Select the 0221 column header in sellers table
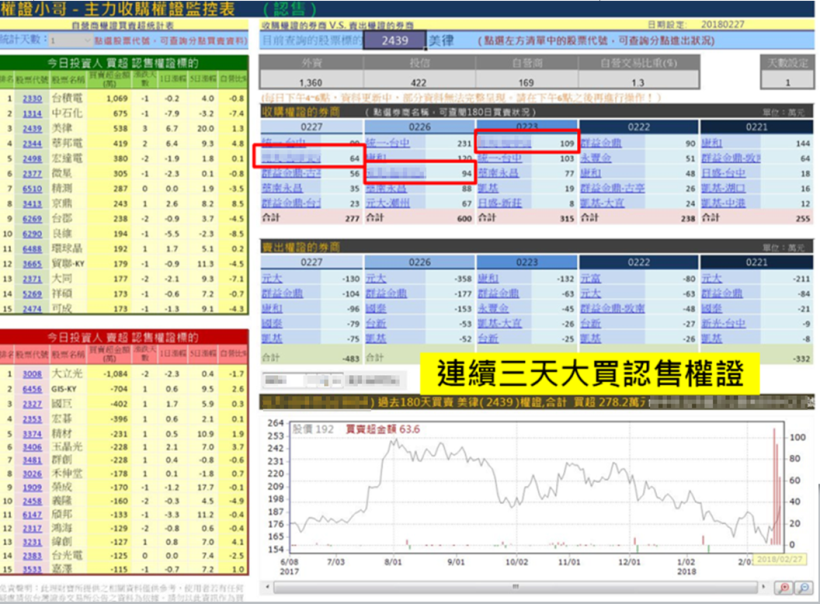 point(757,262)
